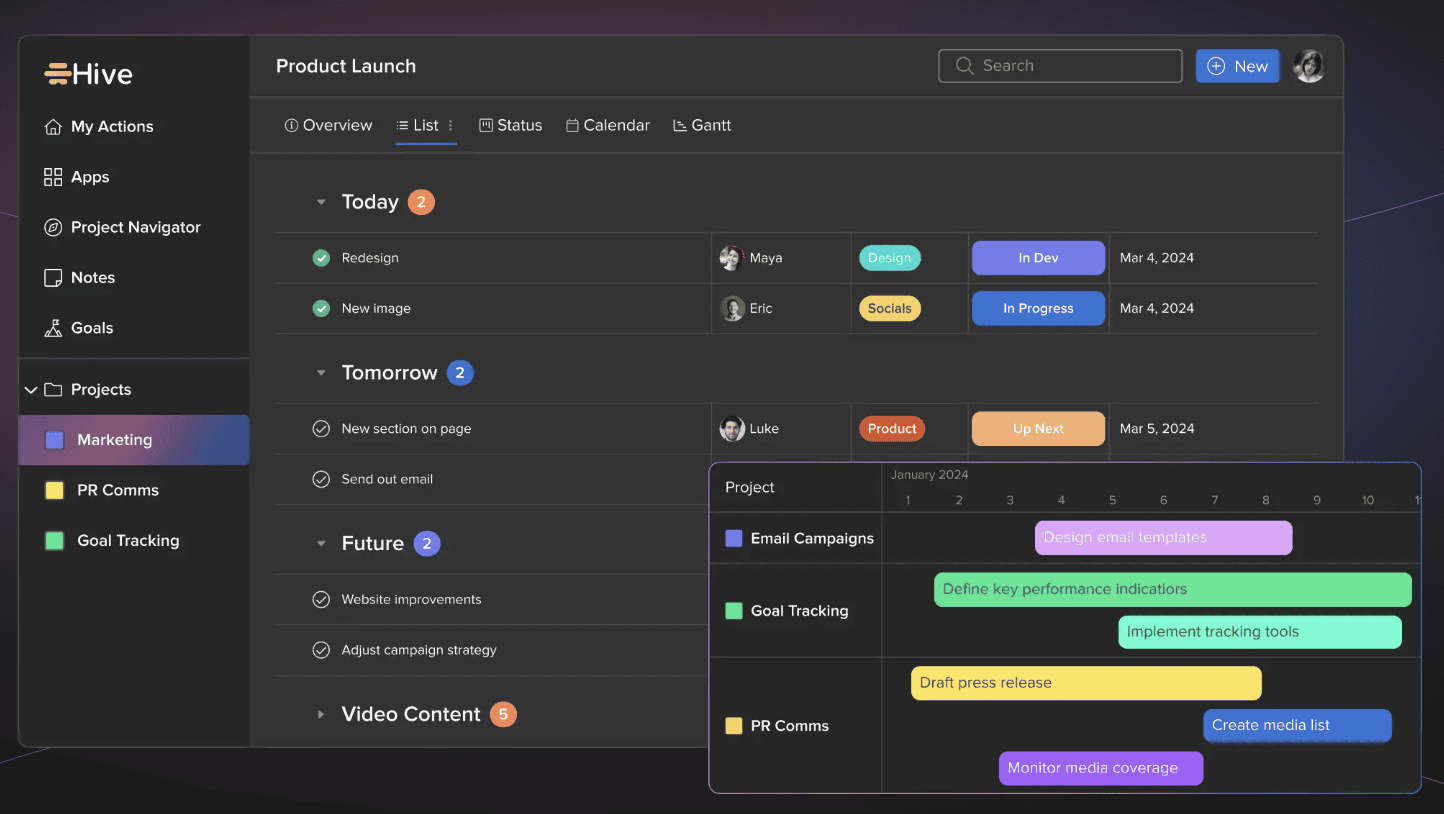Viewport: 1444px width, 814px height.
Task: Collapse the Today section
Action: click(321, 202)
